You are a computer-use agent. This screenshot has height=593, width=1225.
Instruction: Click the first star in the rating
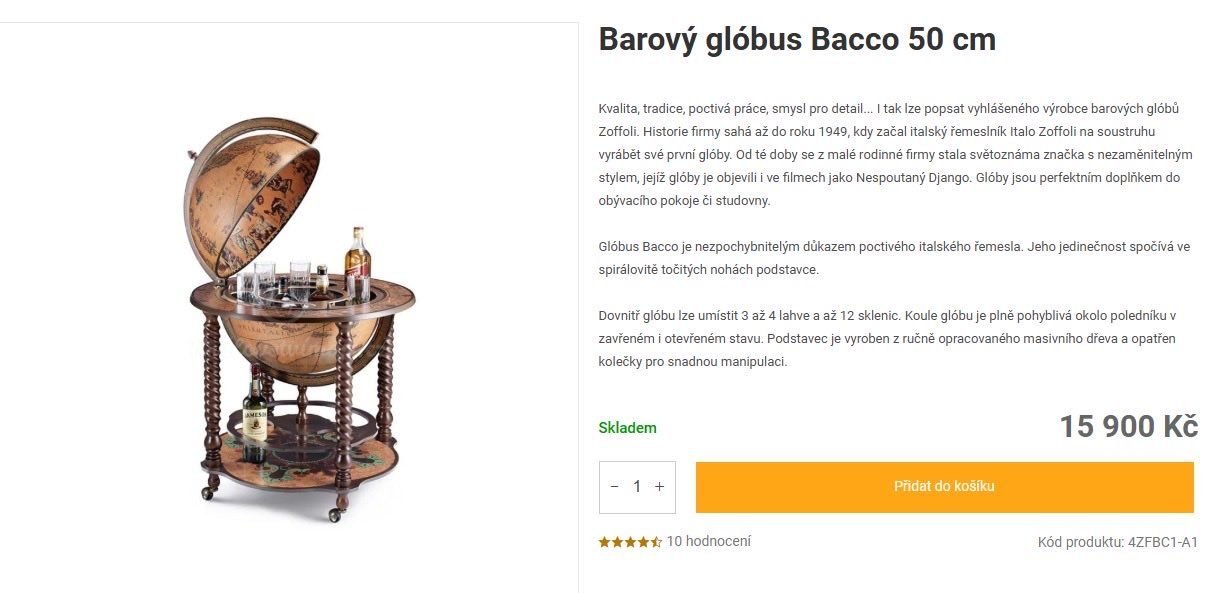[x=604, y=542]
